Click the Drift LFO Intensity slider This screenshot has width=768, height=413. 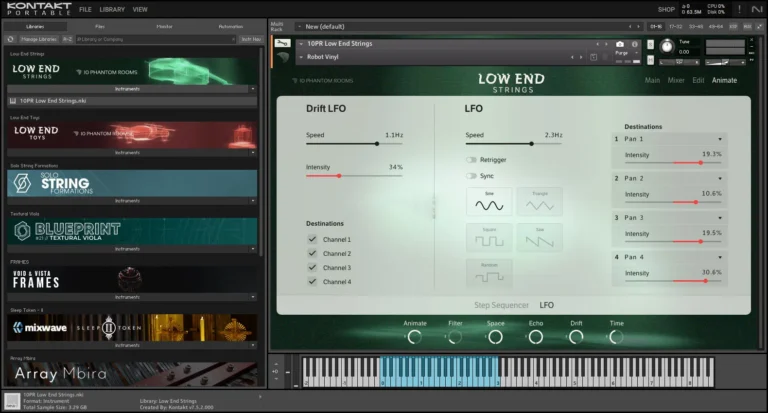click(354, 176)
